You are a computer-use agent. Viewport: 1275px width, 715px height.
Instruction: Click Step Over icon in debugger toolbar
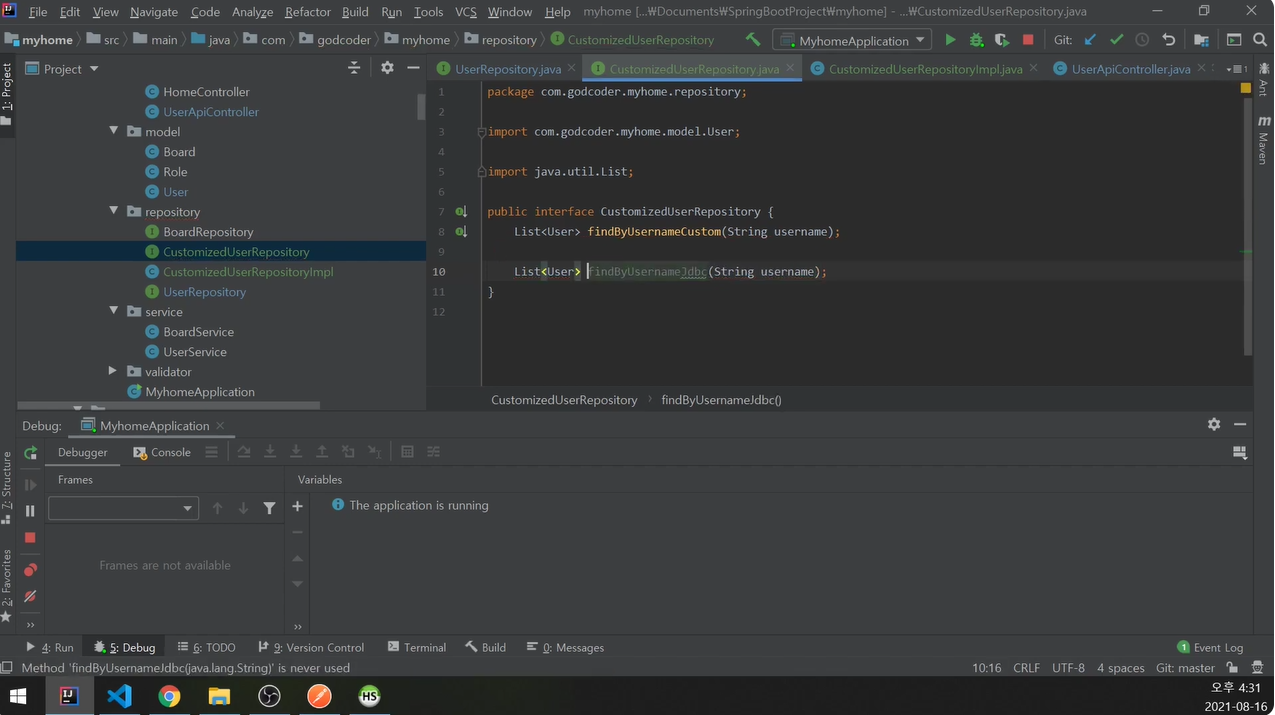[244, 452]
